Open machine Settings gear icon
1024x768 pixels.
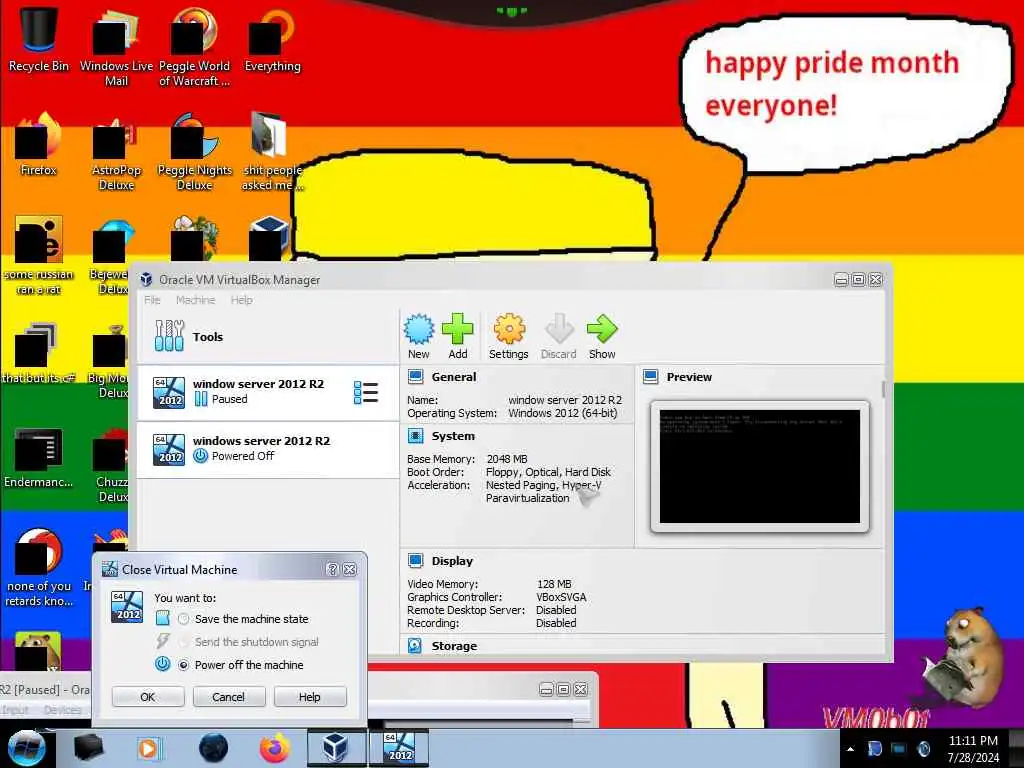click(x=509, y=329)
